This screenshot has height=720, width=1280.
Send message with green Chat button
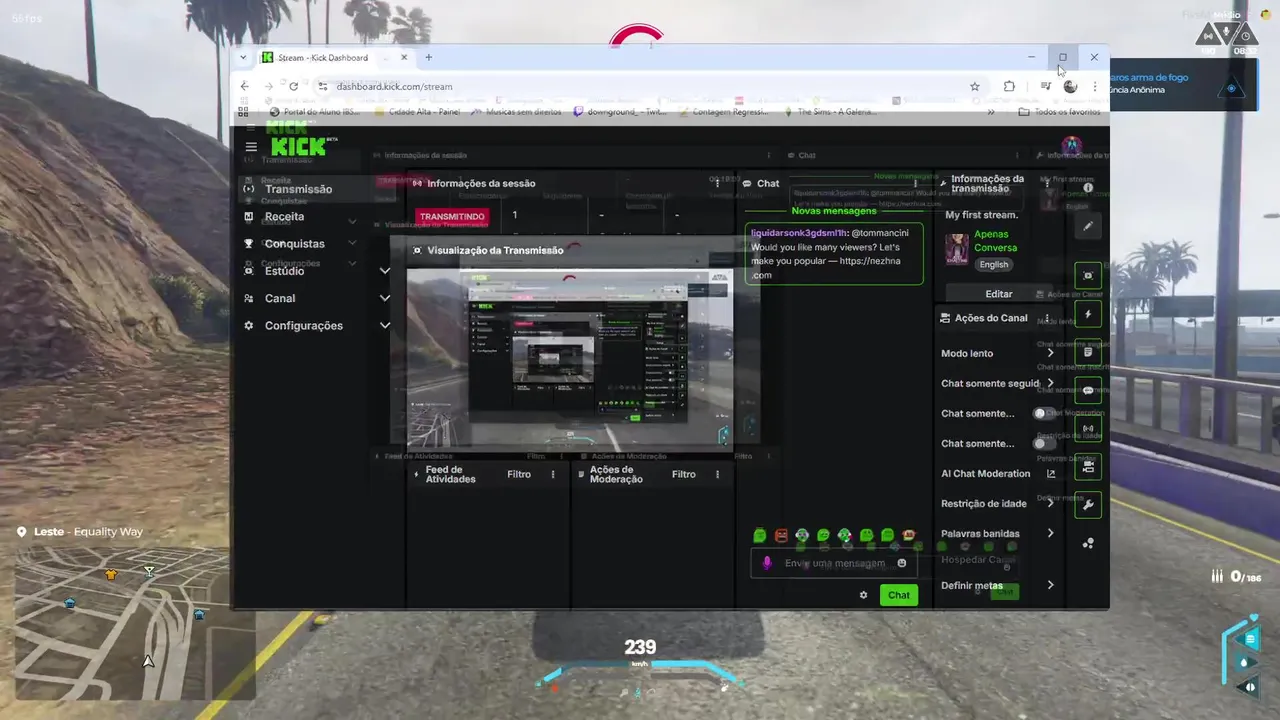(x=899, y=595)
